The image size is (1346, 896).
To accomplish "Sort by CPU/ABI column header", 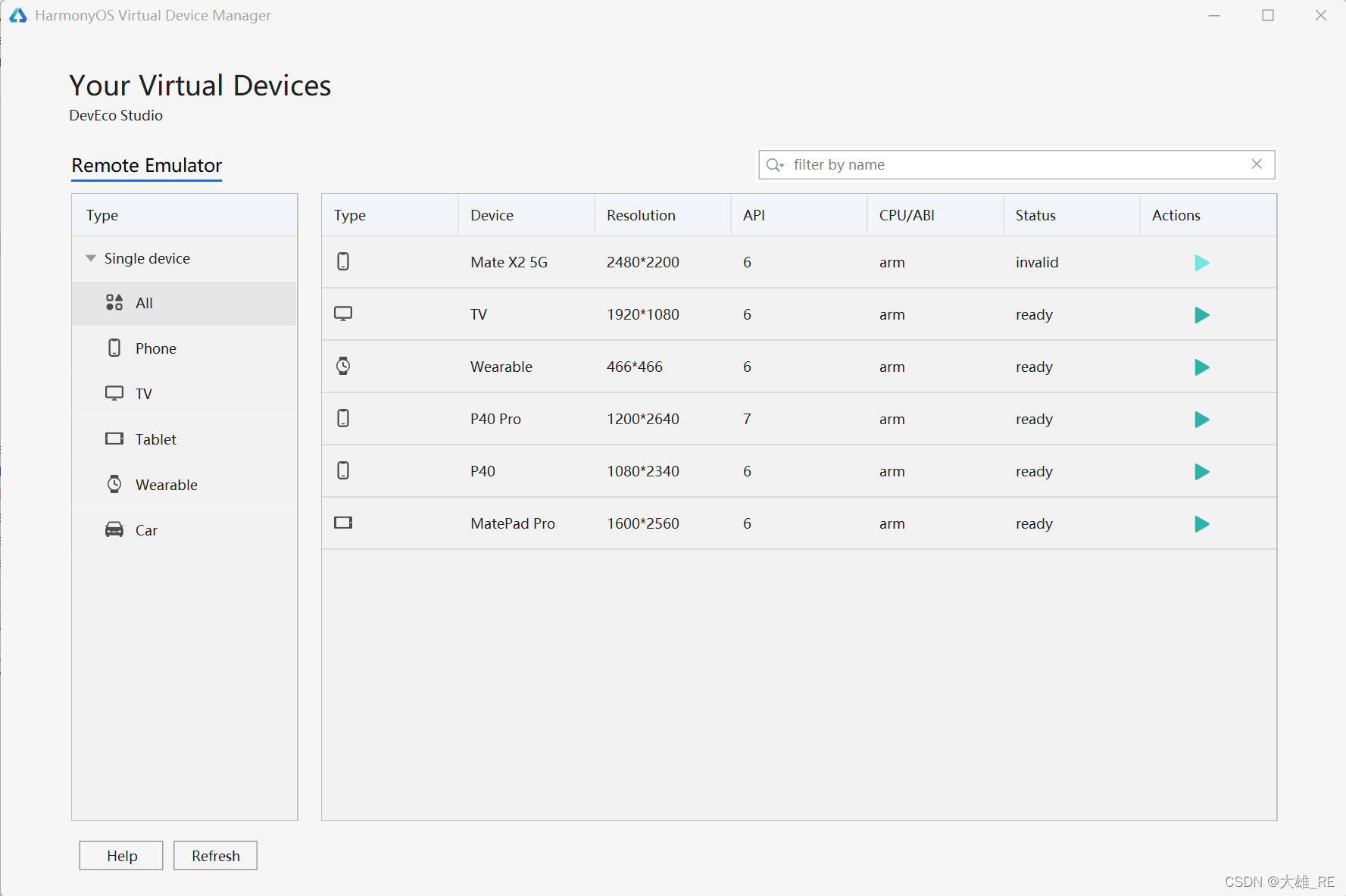I will [x=935, y=215].
